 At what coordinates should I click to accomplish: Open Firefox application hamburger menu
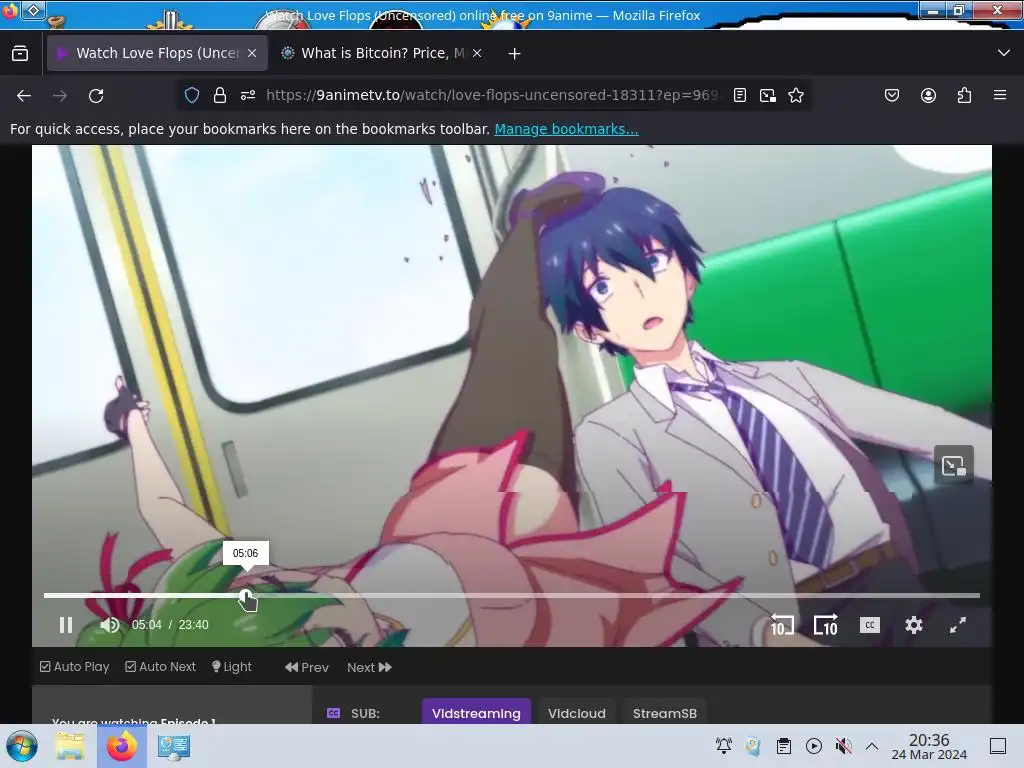[x=1000, y=95]
